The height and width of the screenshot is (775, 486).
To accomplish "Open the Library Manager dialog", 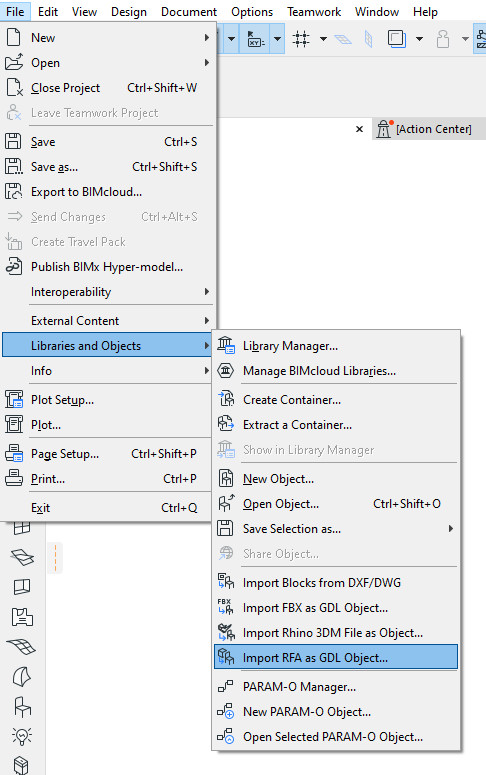I will 336,346.
